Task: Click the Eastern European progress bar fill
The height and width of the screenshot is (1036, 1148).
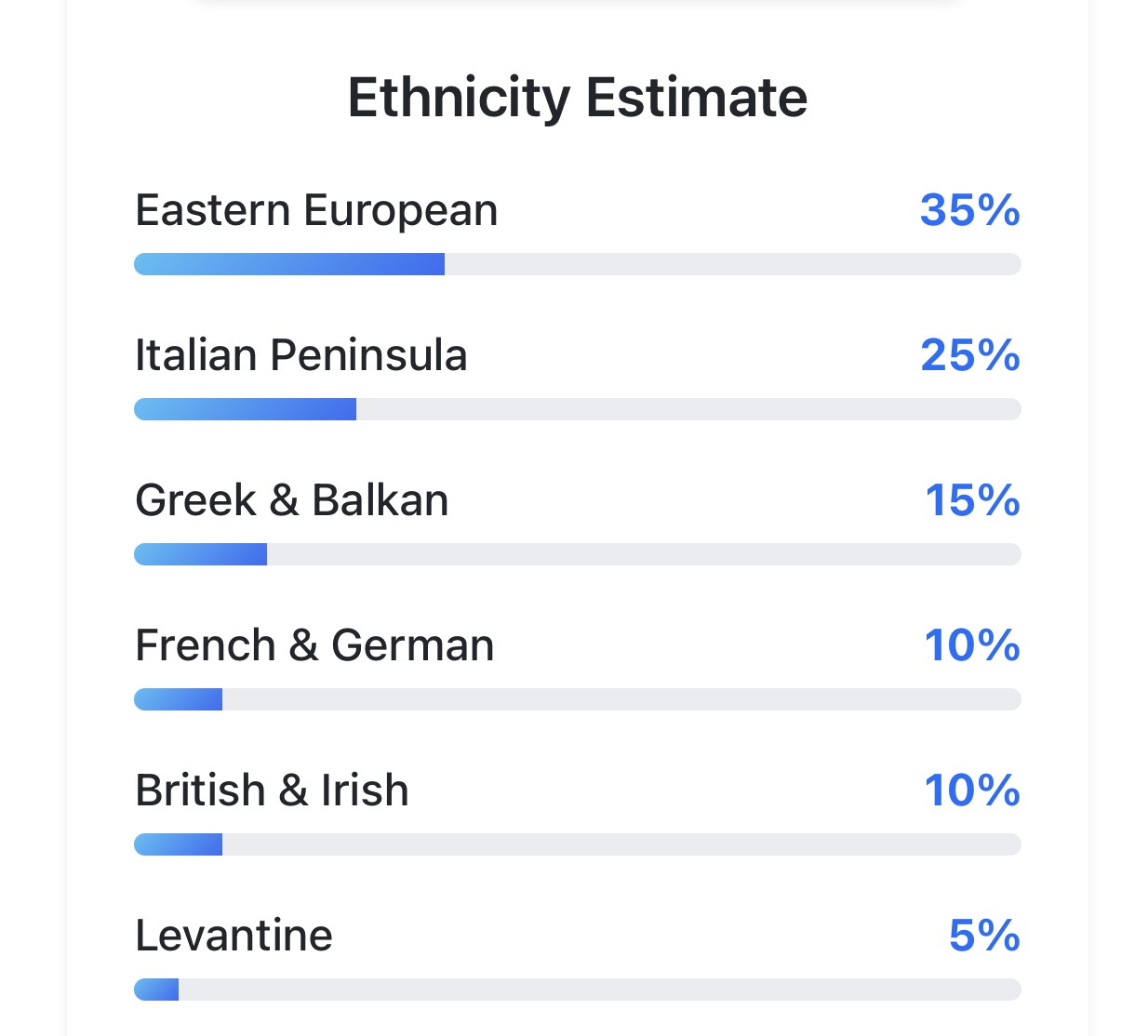Action: point(289,264)
